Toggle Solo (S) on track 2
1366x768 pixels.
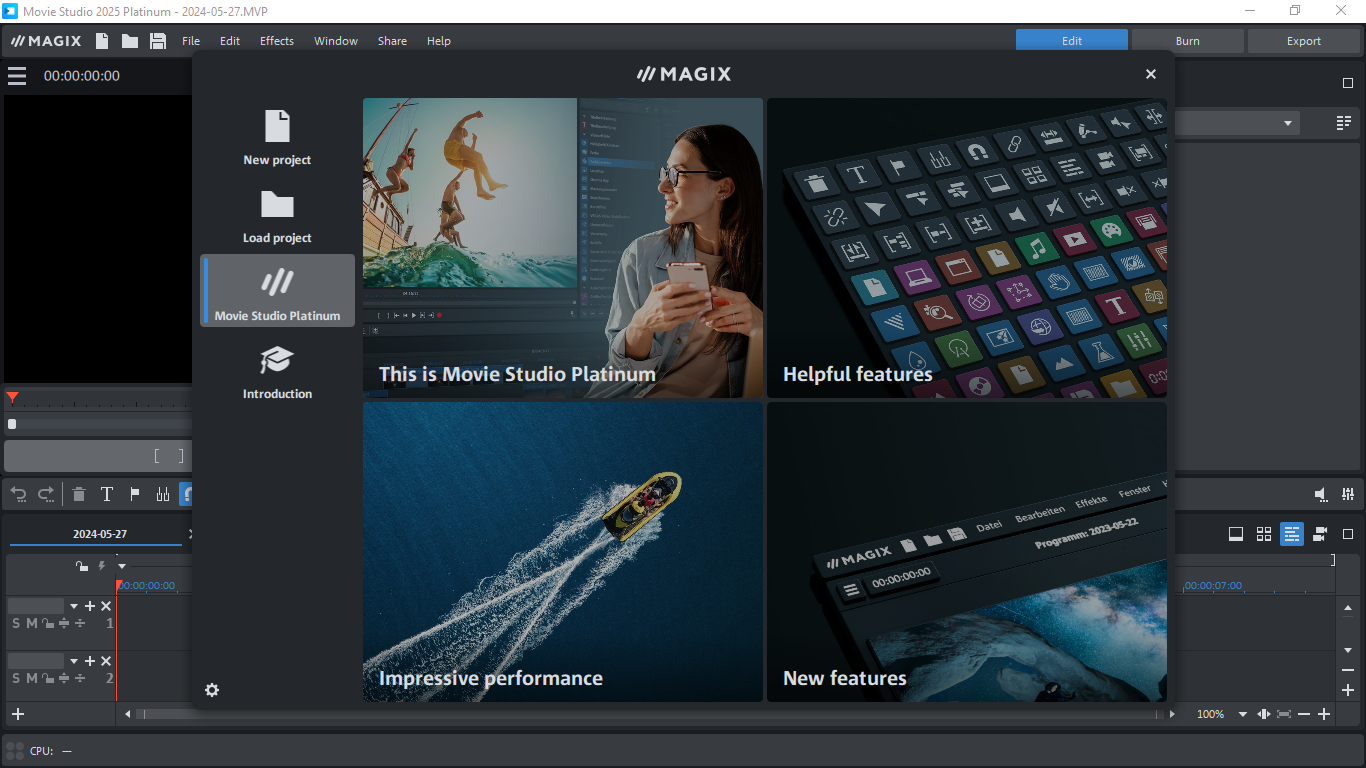[16, 678]
